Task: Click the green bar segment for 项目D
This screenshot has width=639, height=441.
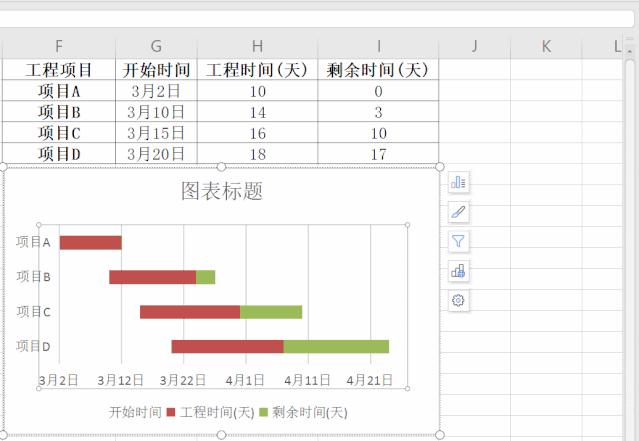Action: (x=337, y=346)
